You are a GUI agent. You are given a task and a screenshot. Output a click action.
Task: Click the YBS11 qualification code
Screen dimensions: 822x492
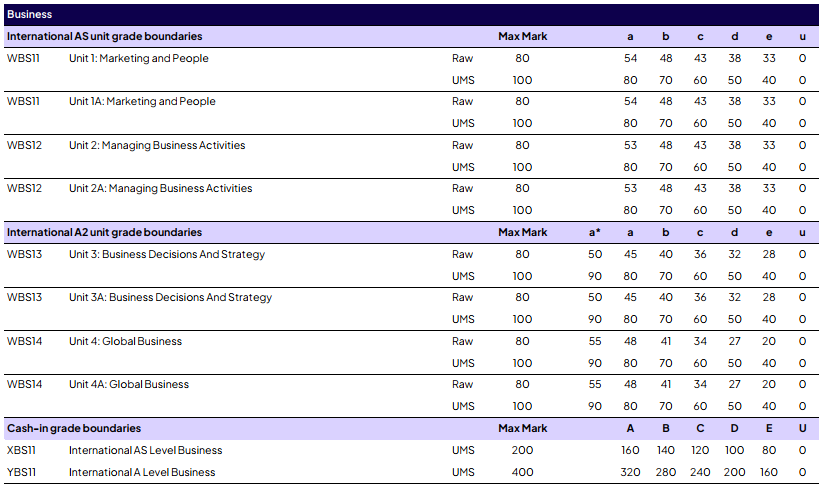pos(23,472)
